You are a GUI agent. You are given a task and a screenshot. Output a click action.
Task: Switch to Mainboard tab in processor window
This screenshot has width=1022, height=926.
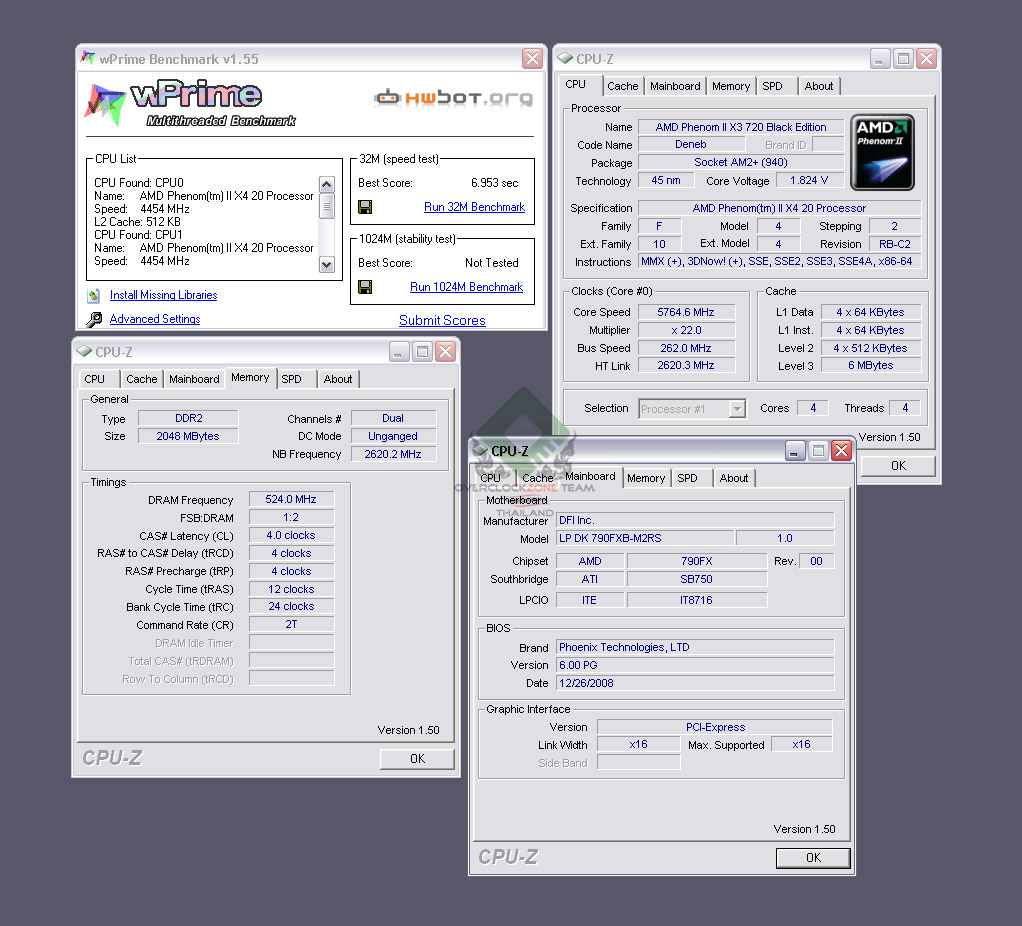pyautogui.click(x=675, y=86)
